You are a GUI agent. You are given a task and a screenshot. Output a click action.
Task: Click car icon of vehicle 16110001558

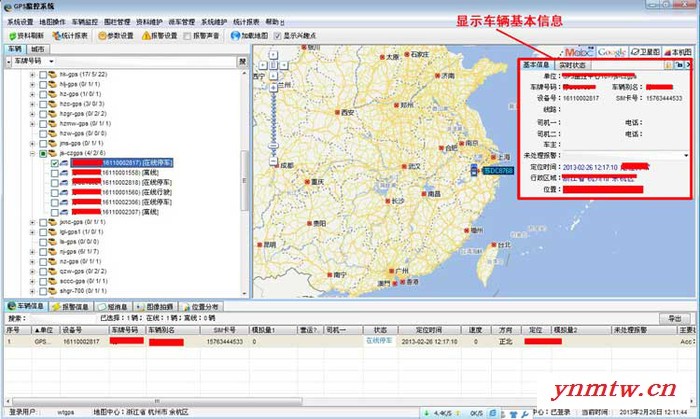(x=64, y=173)
